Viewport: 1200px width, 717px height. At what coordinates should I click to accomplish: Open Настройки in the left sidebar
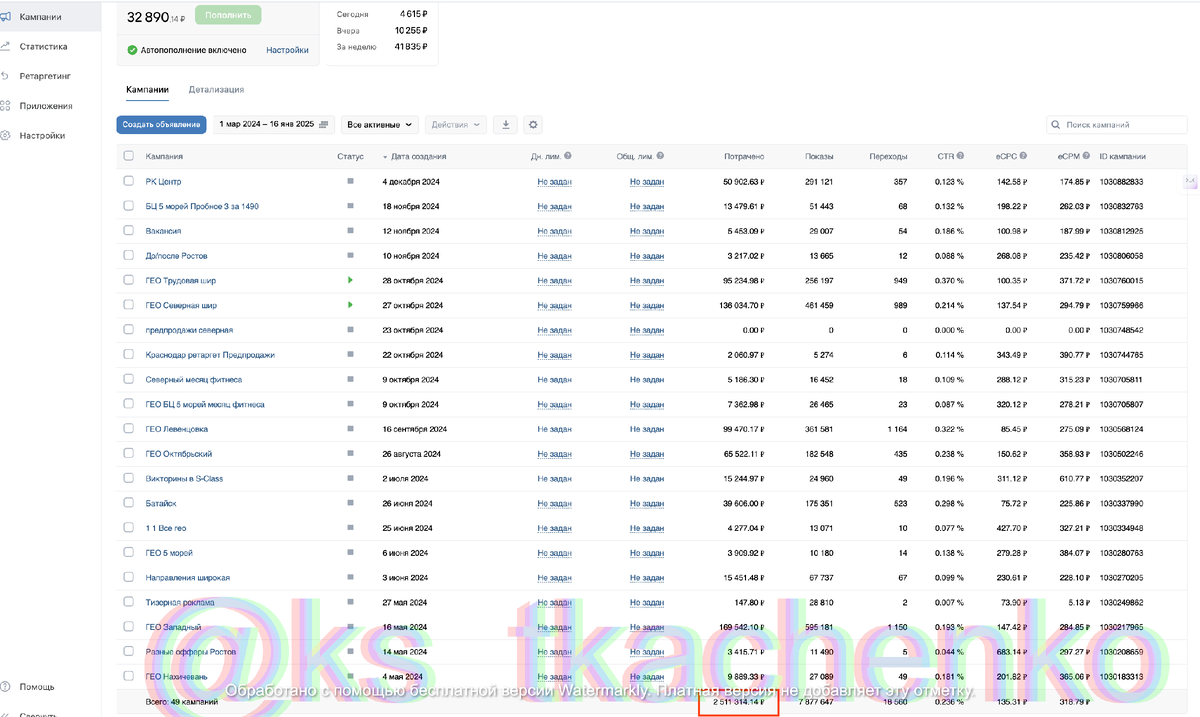[x=42, y=136]
